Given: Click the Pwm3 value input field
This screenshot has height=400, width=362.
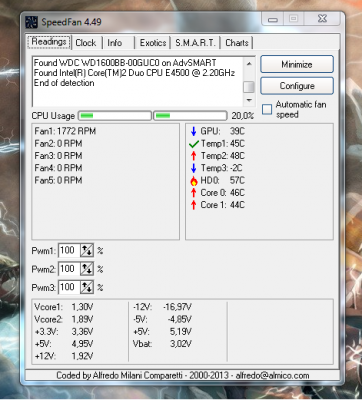Looking at the screenshot, I should coord(69,287).
